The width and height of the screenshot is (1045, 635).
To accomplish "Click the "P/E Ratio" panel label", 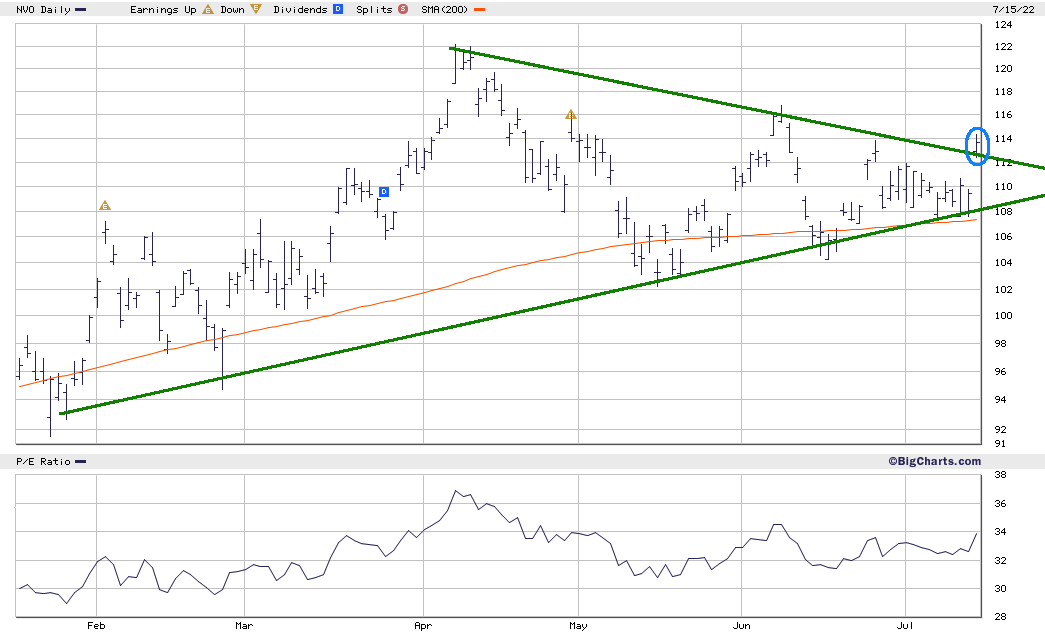I will click(43, 461).
